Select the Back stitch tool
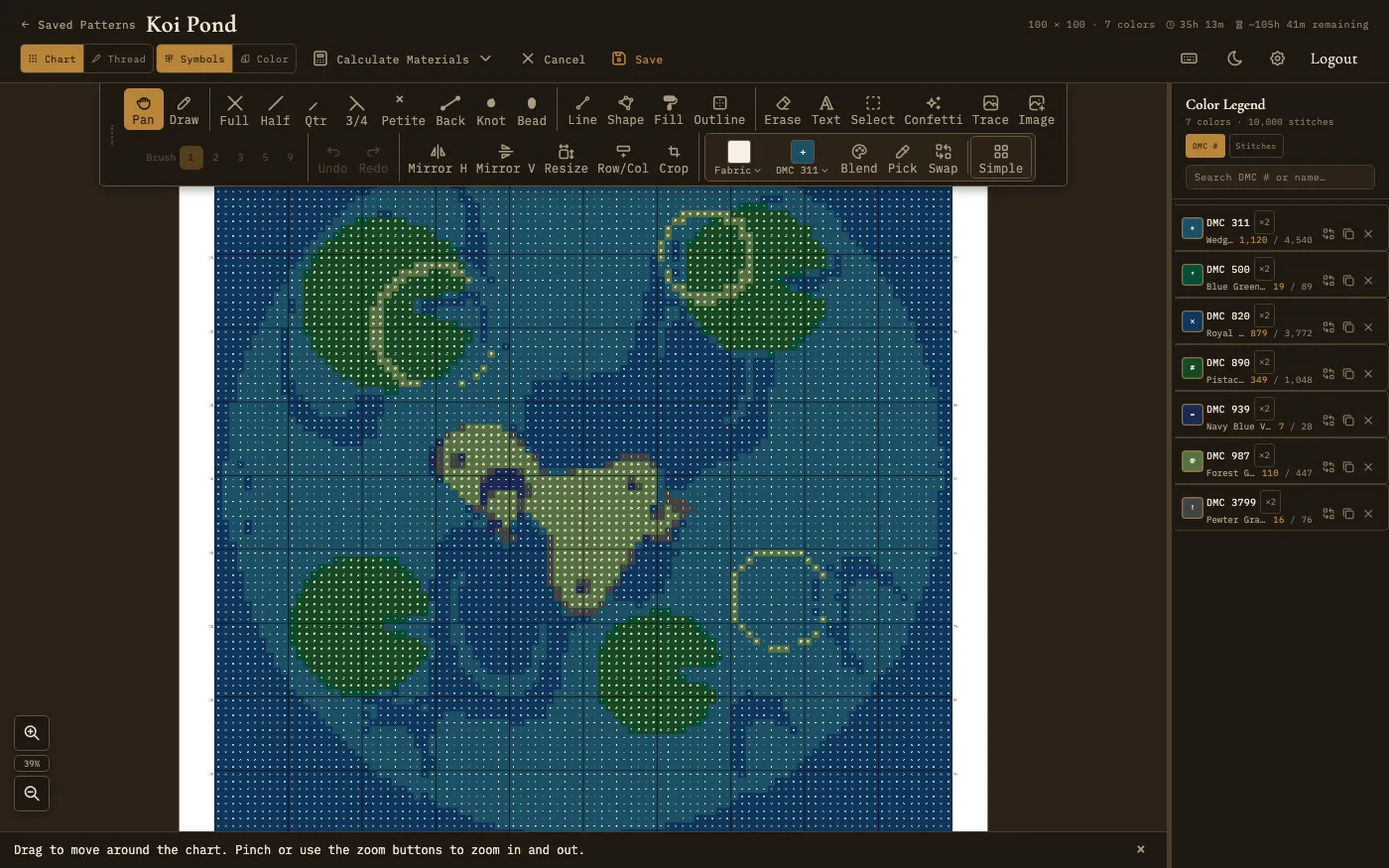 pos(450,109)
